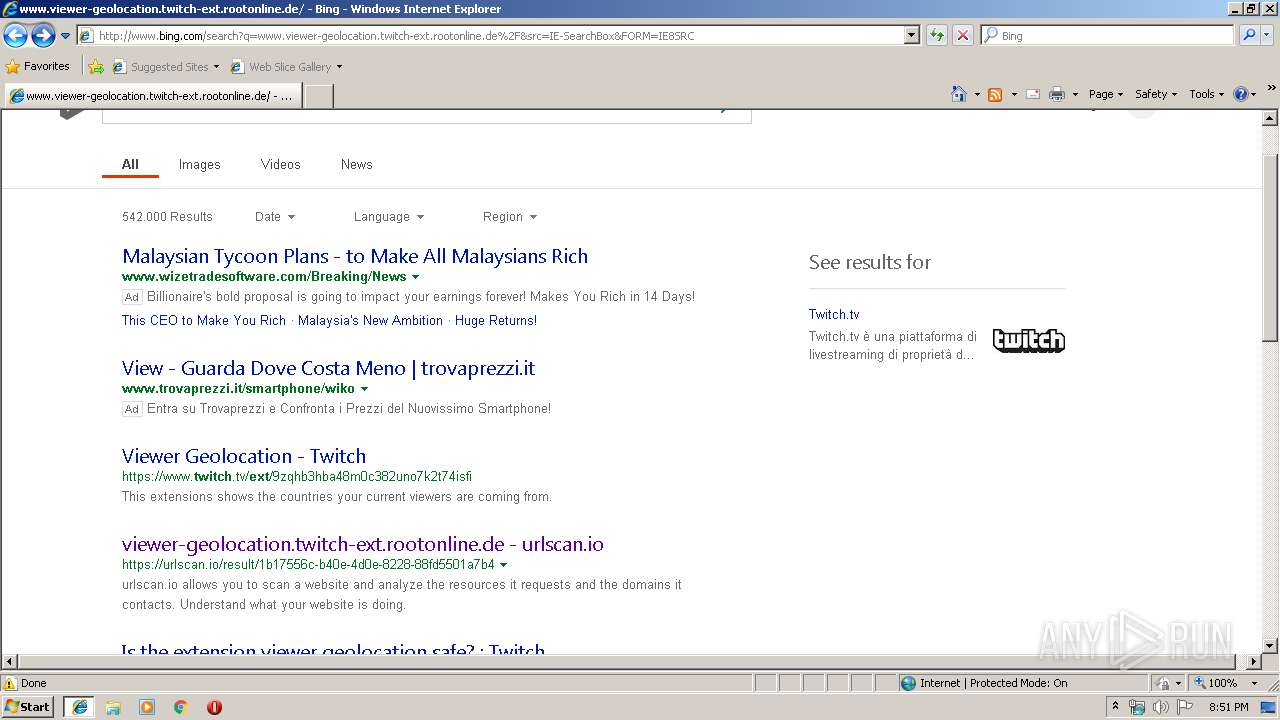Viewport: 1280px width, 720px height.
Task: Expand the address bar history dropdown
Action: click(912, 35)
